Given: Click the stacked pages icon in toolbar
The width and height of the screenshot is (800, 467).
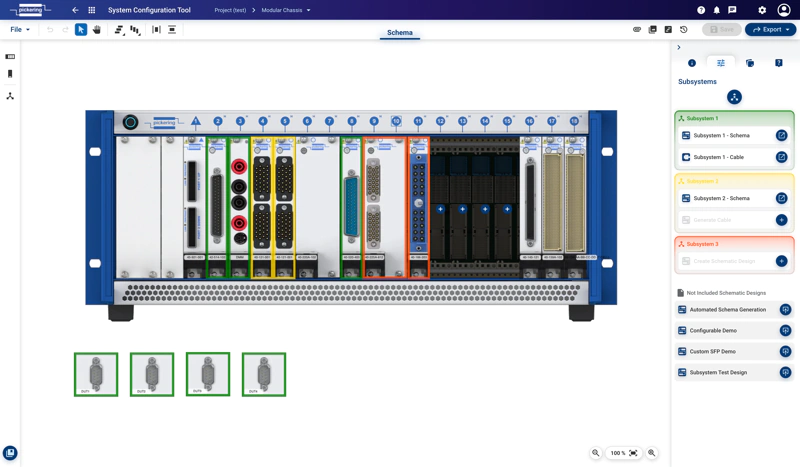Looking at the screenshot, I should point(653,30).
